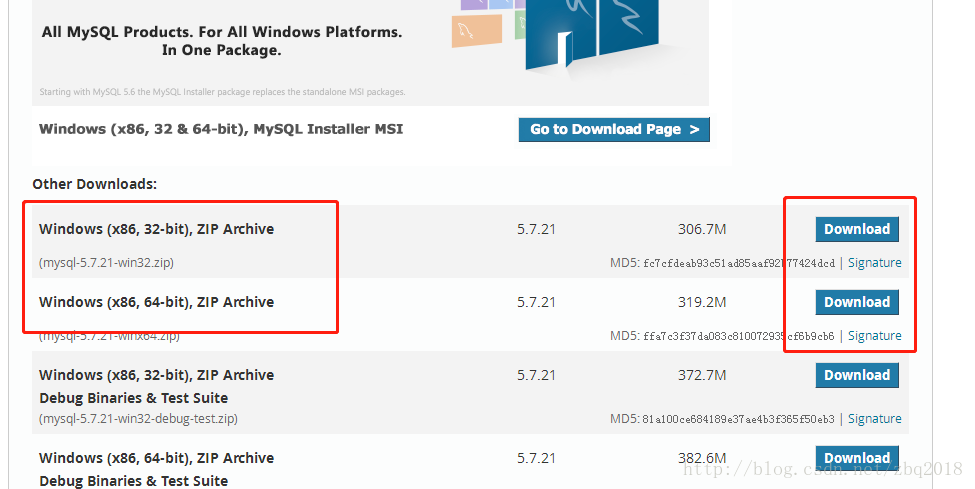Click MD5 hash starting with 81a100ce6841
The image size is (975, 489).
tap(739, 419)
